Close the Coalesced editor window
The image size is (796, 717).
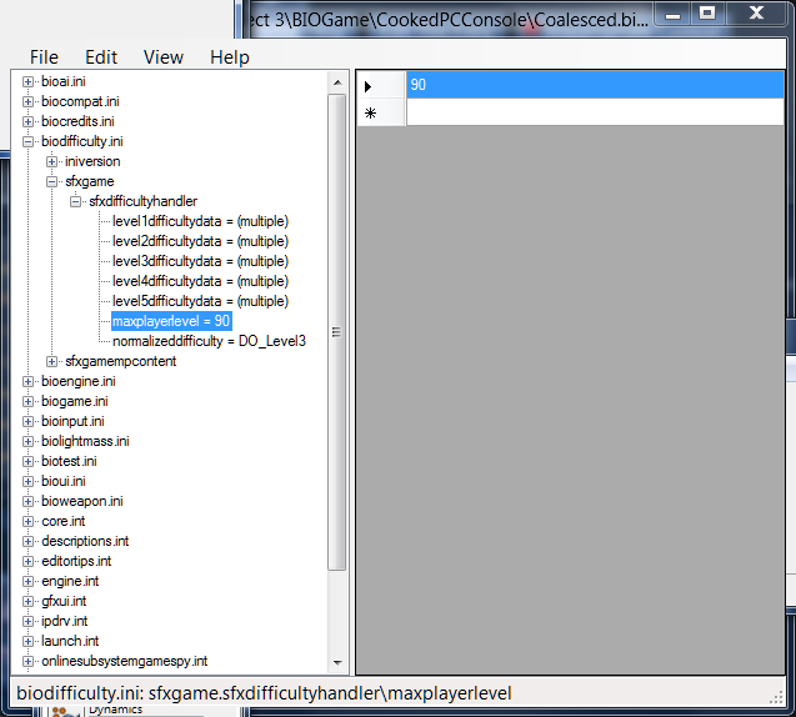coord(756,13)
